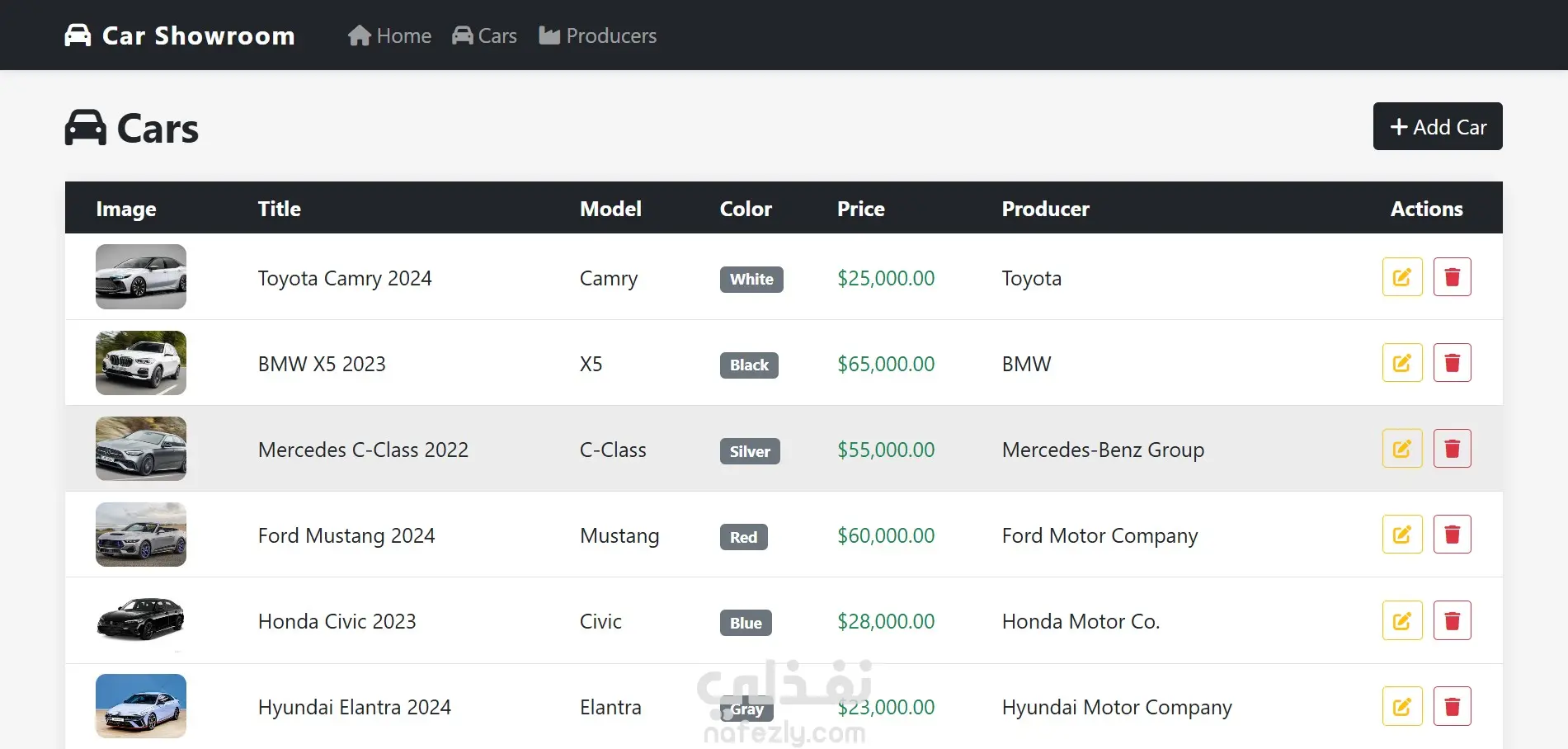The height and width of the screenshot is (749, 1568).
Task: Open the Toyota Camry thumbnail image
Action: [x=141, y=276]
